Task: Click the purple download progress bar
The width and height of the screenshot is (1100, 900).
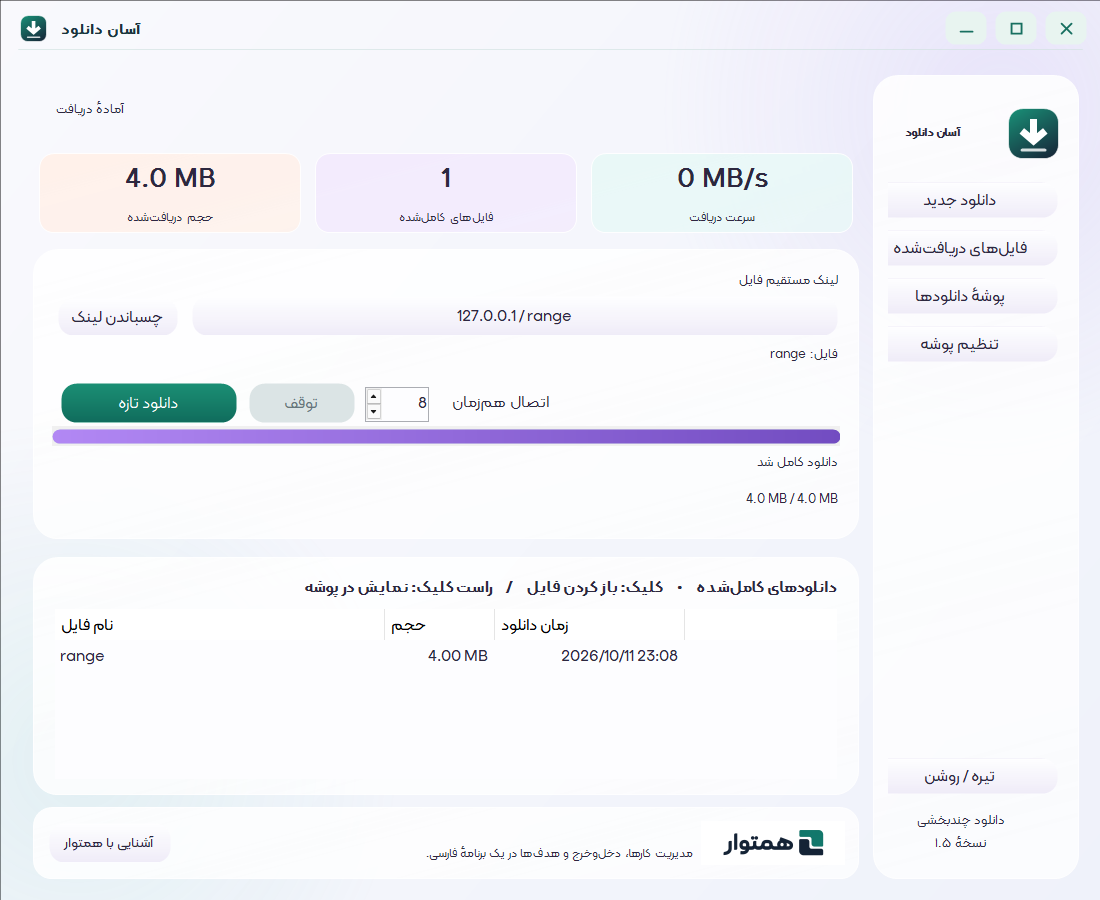Action: coord(446,436)
